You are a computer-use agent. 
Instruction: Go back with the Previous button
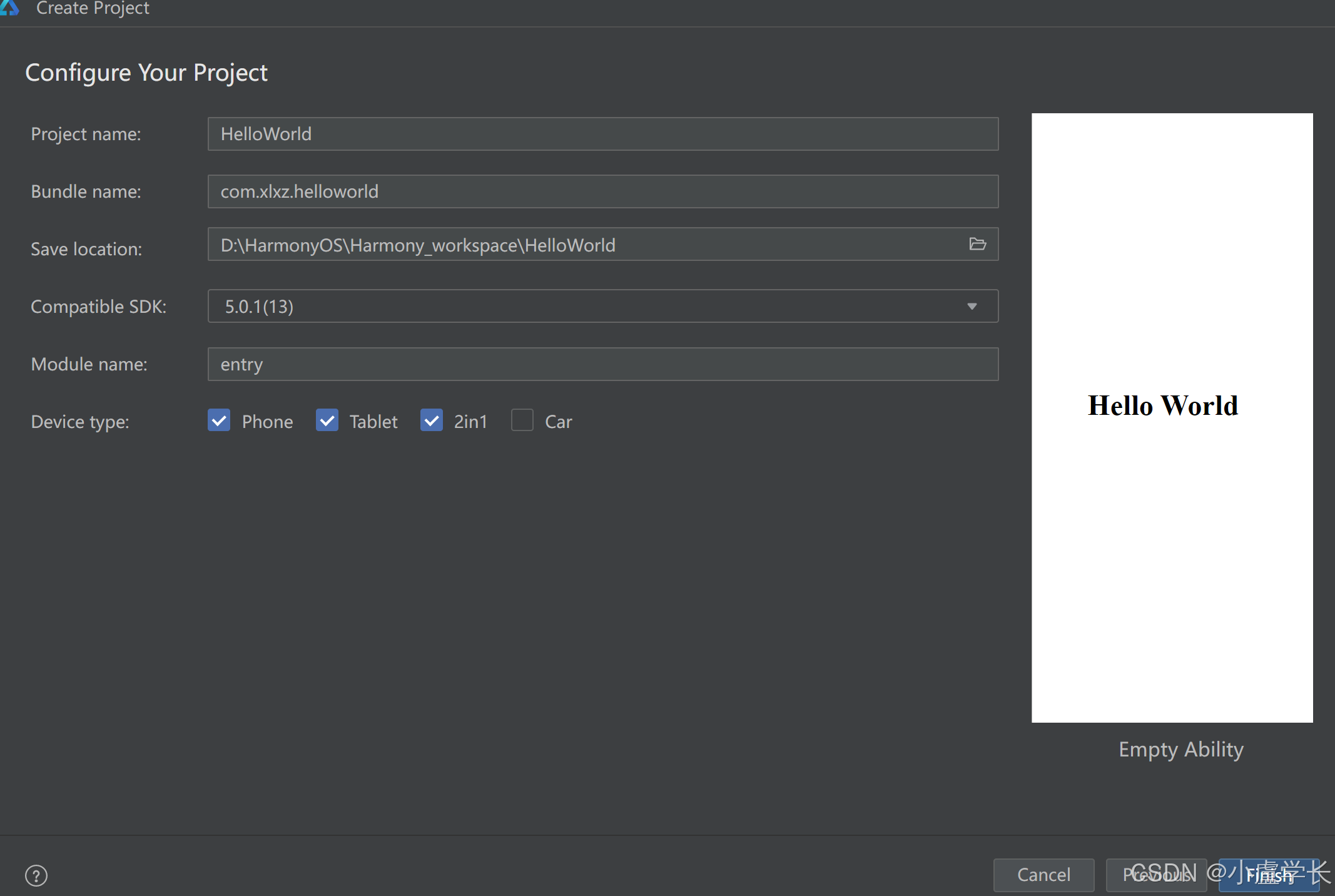point(1155,875)
